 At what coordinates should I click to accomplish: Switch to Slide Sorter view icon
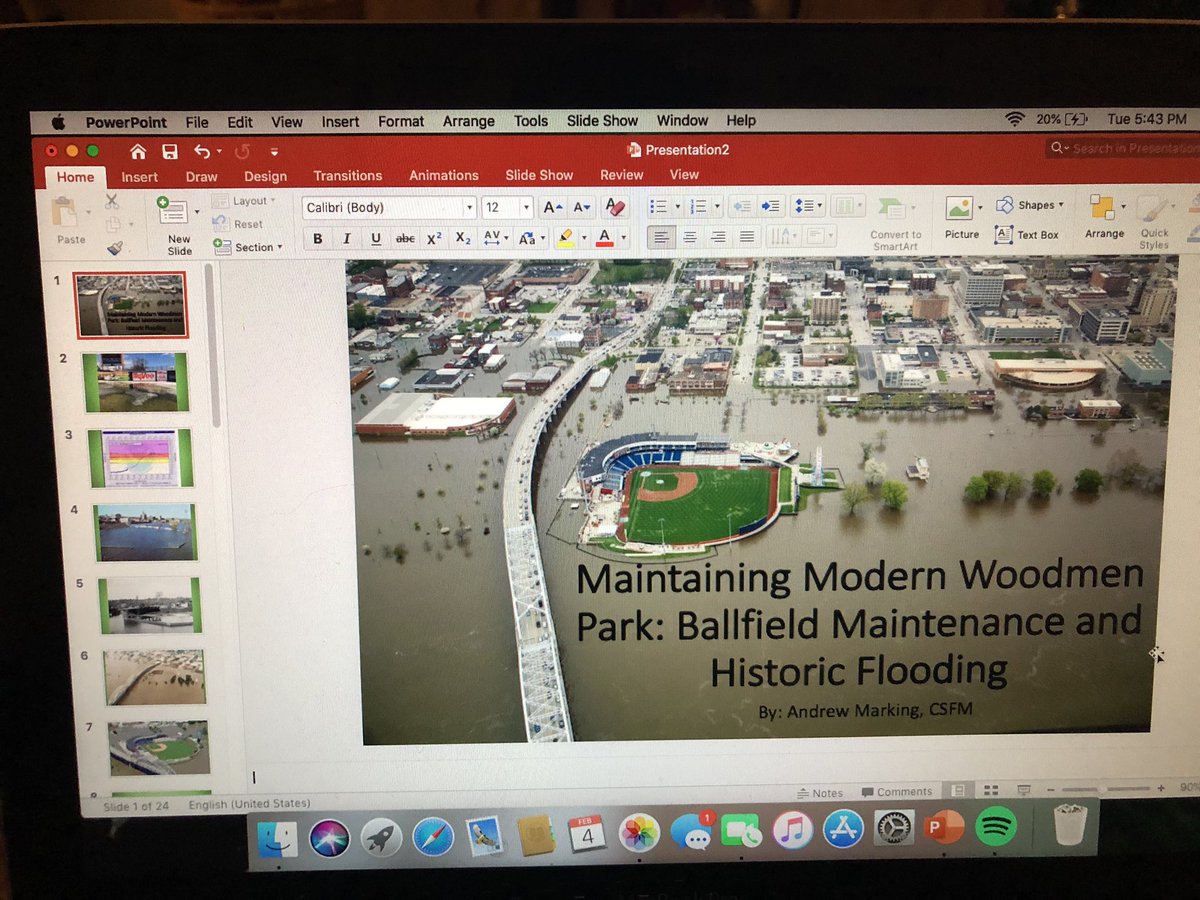tap(991, 790)
